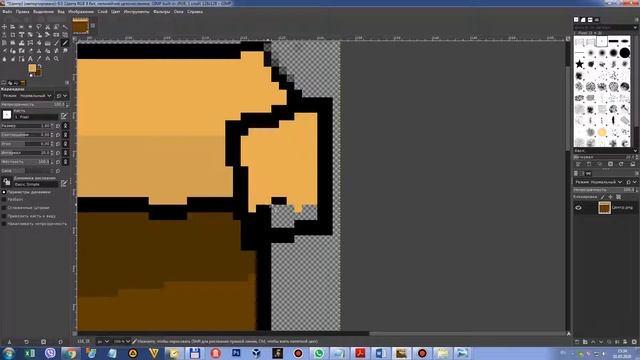Reset the Угол (angle) value to default
The width and height of the screenshot is (640, 360).
click(x=58, y=144)
